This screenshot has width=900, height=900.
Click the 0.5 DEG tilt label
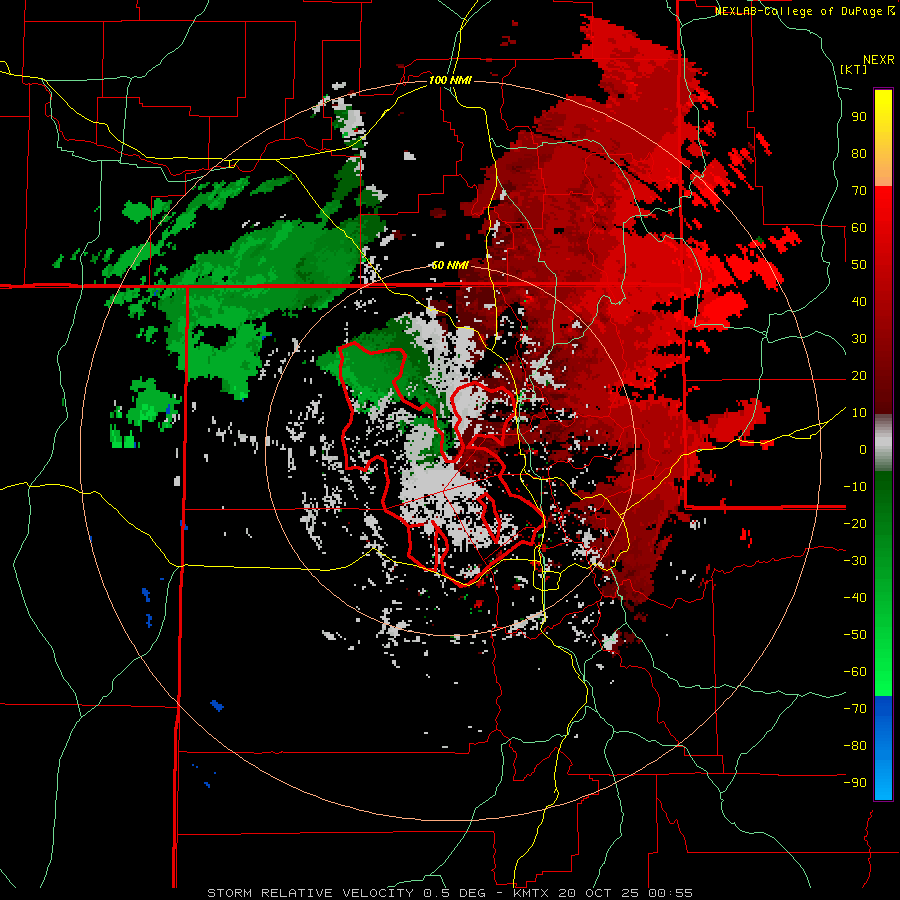click(x=455, y=893)
